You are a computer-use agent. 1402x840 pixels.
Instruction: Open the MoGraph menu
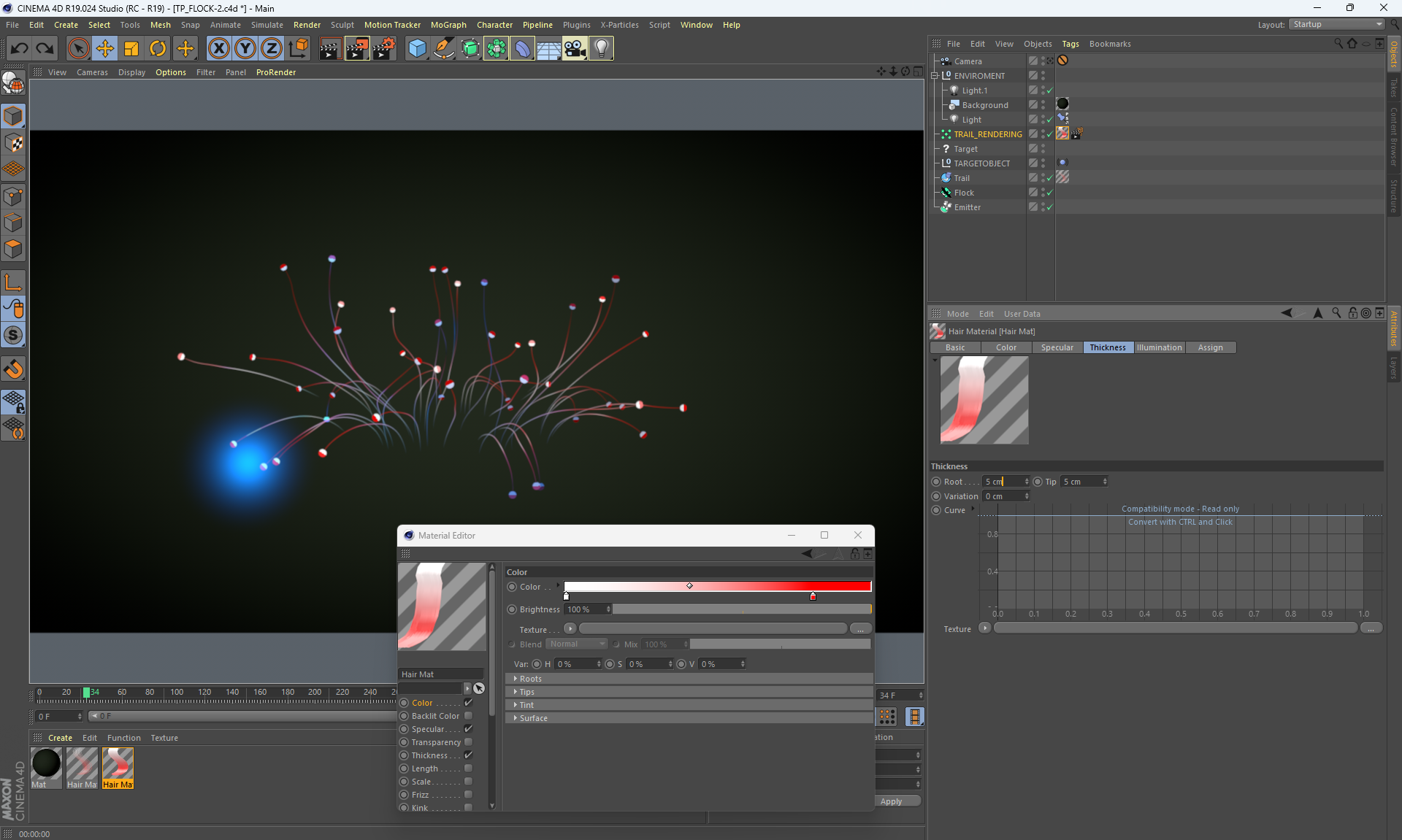448,25
